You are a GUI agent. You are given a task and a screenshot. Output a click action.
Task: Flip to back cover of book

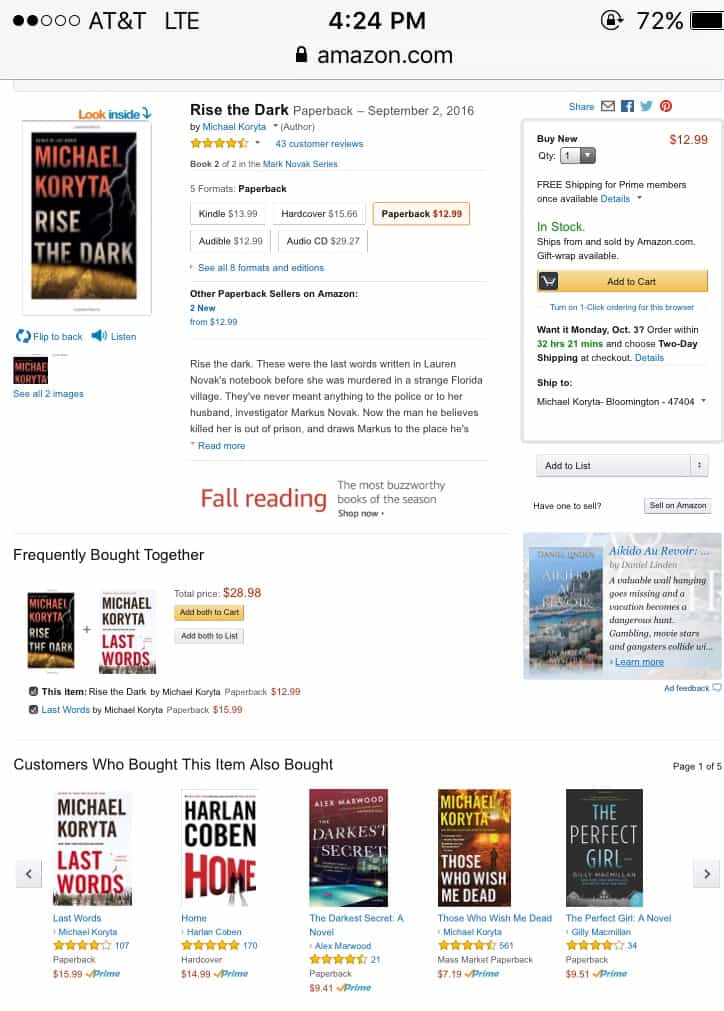click(49, 337)
